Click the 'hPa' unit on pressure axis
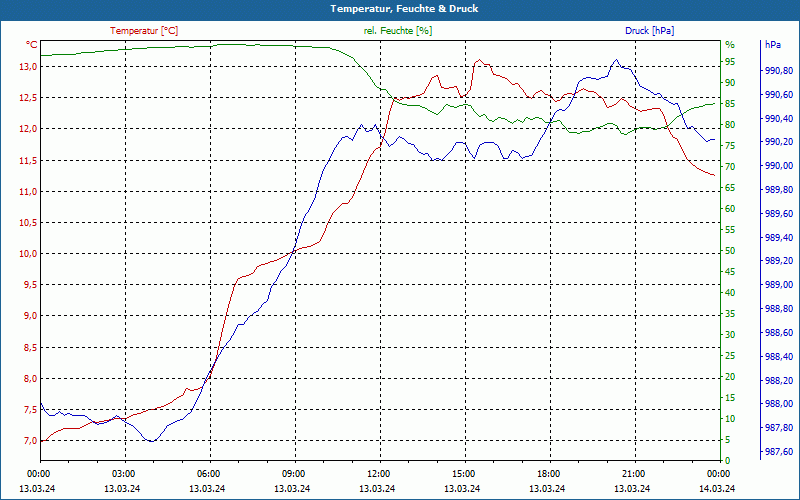The width and height of the screenshot is (800, 500). pos(773,45)
